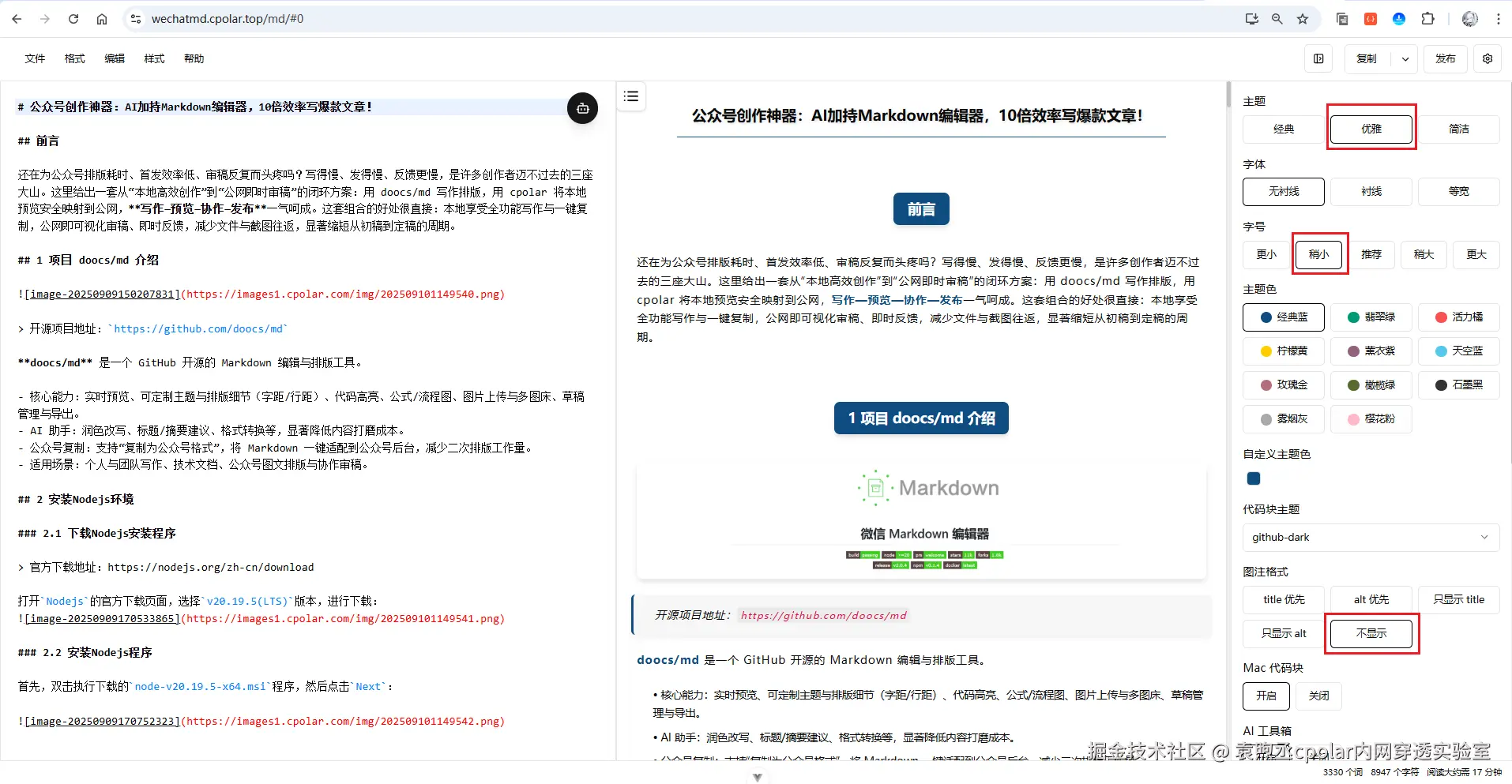
Task: Expand the copy format dropdown arrow
Action: click(x=1405, y=59)
